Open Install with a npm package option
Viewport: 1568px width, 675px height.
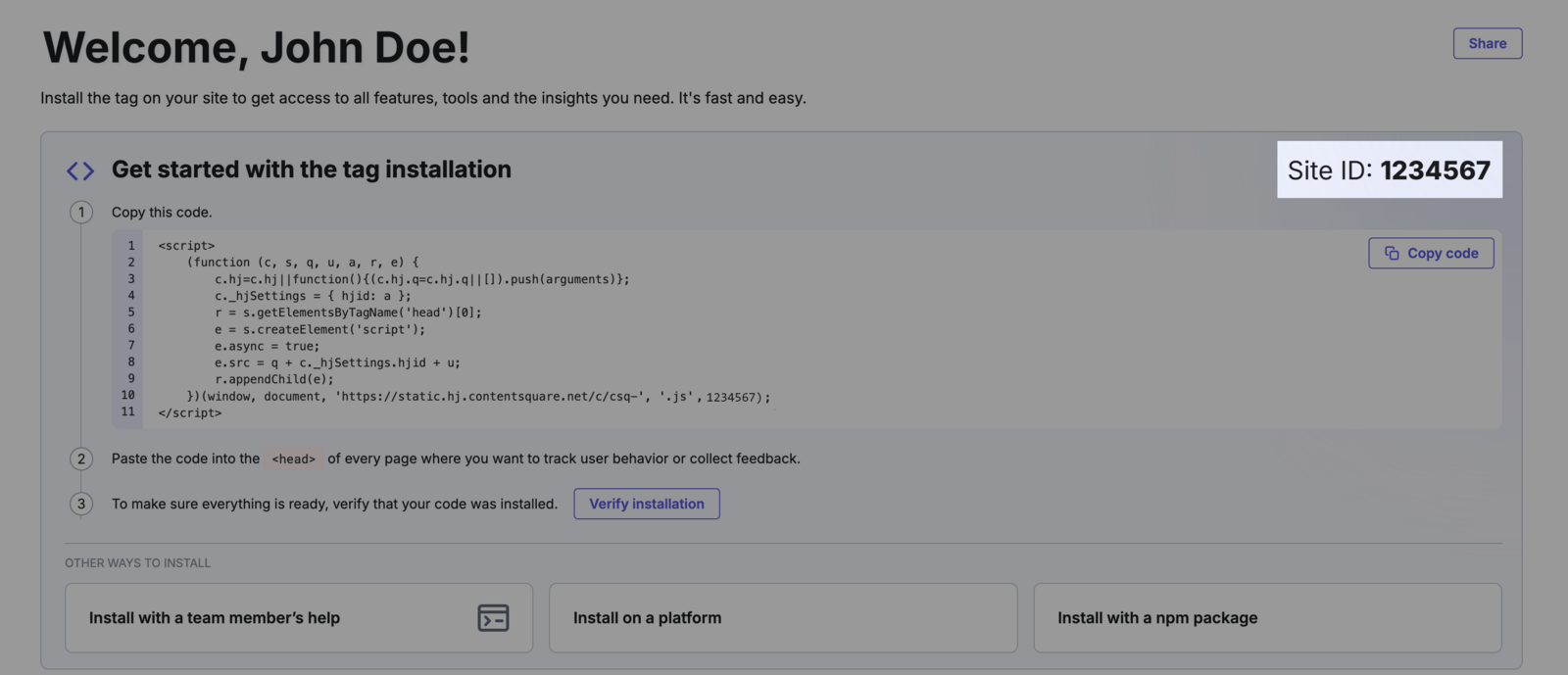[x=1267, y=618]
